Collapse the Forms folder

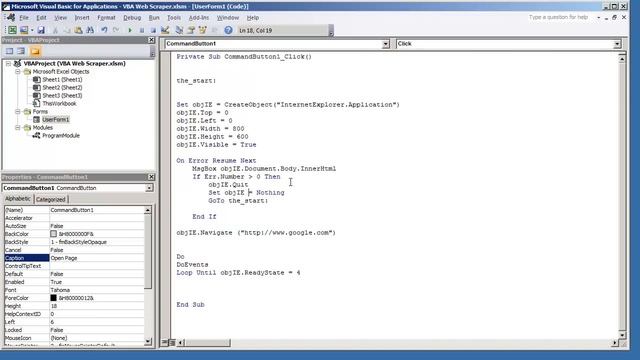click(18, 111)
